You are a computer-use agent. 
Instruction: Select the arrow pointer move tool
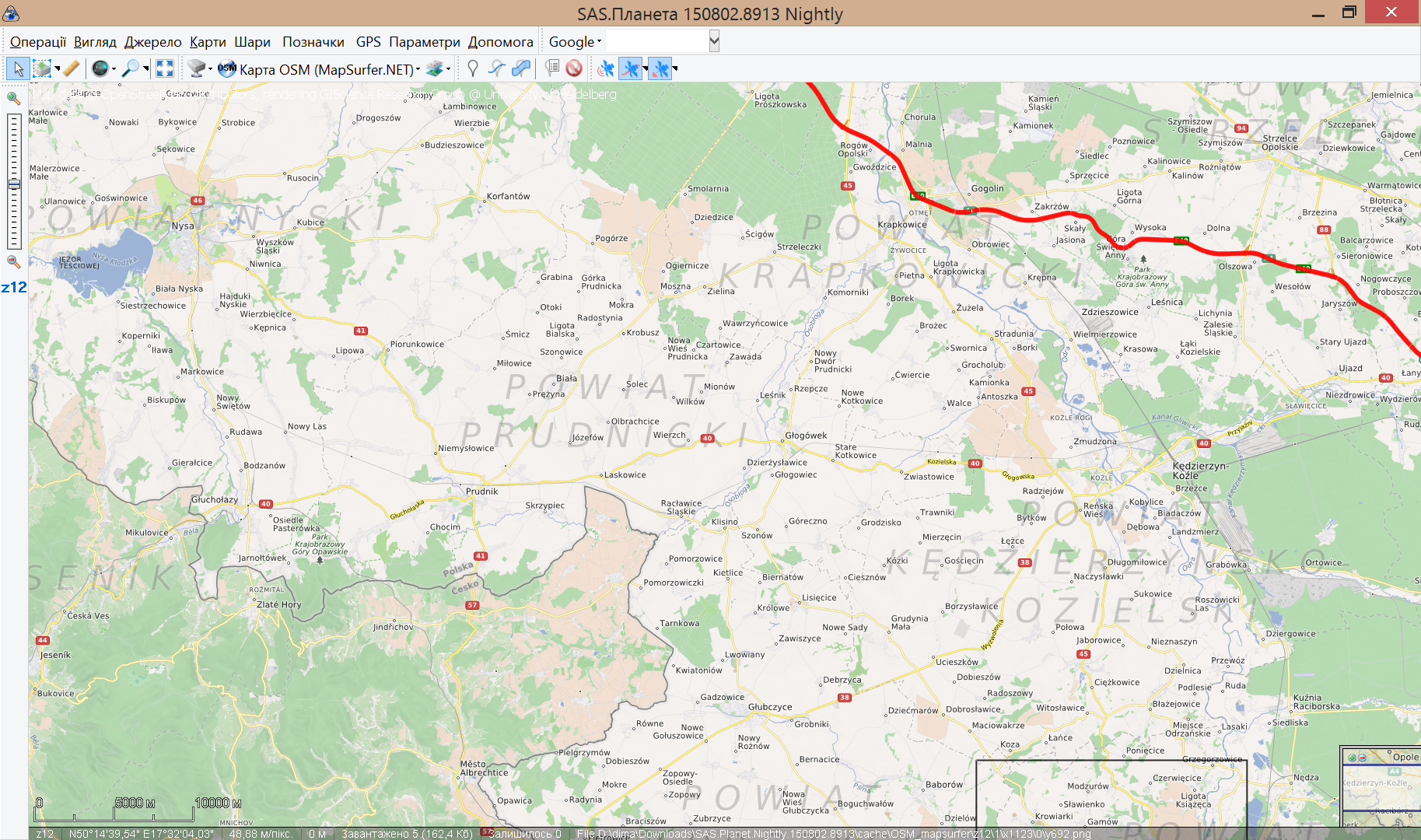pos(18,69)
